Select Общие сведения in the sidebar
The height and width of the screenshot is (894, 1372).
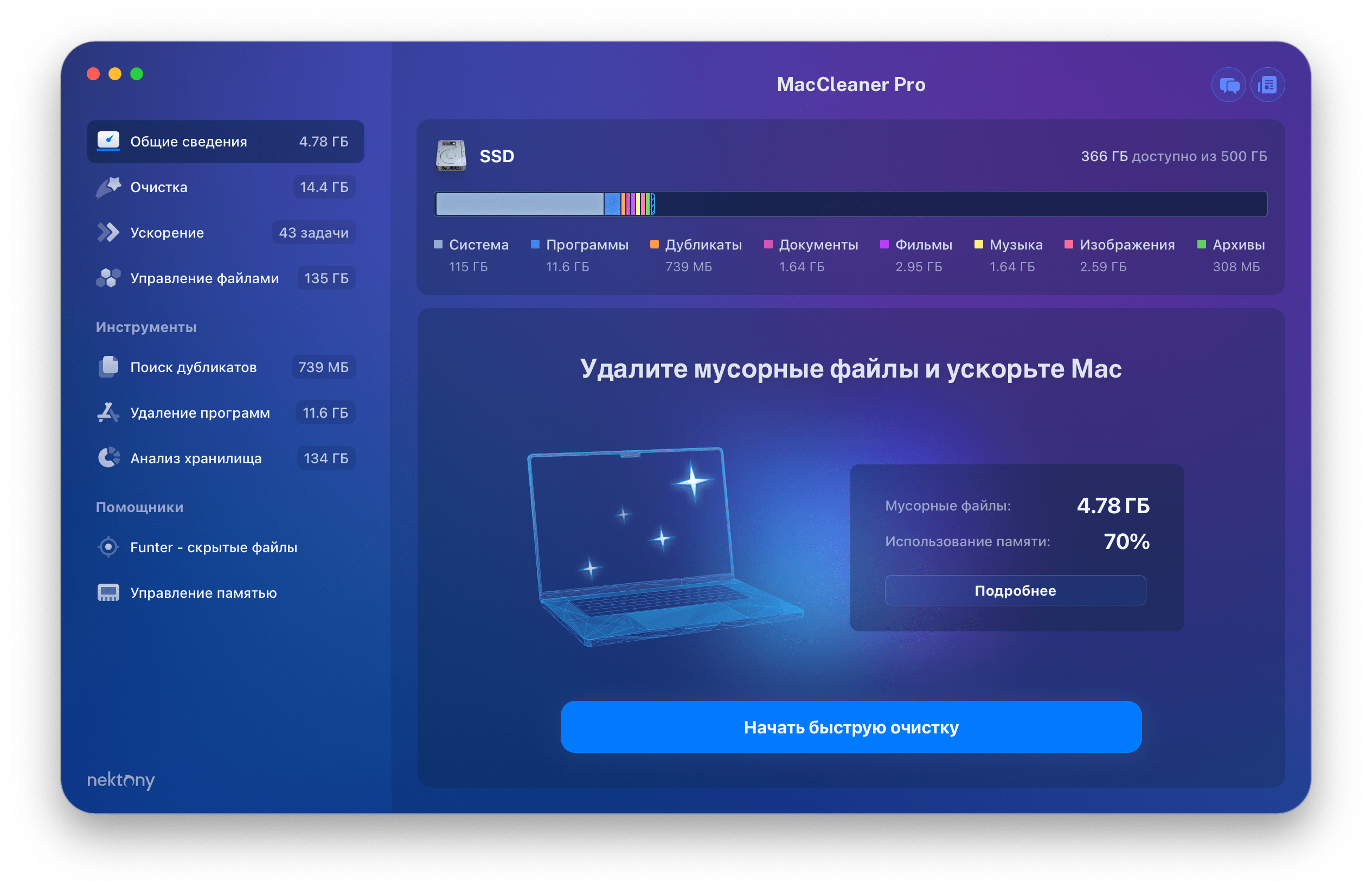coord(226,141)
